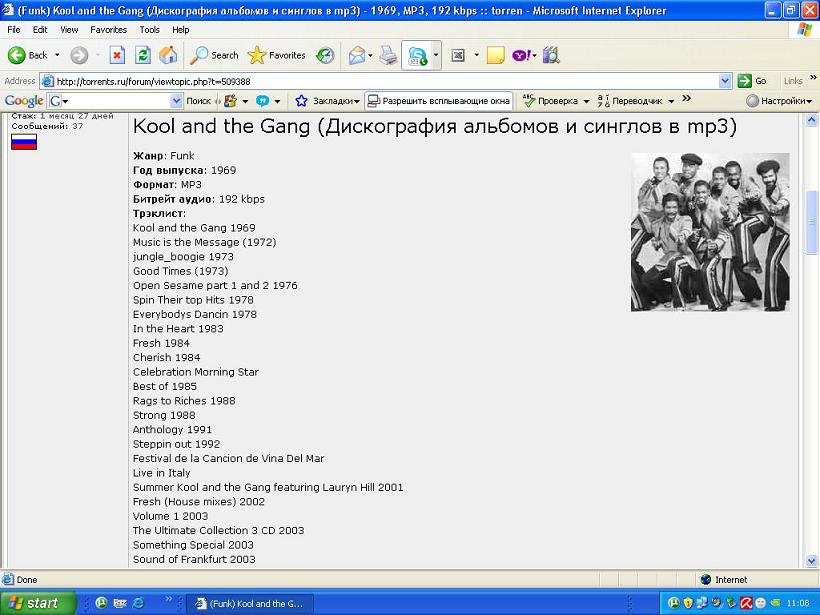Click the text 'Битрейт аудио: 192 kbps'
The width and height of the screenshot is (820, 615).
[x=199, y=199]
